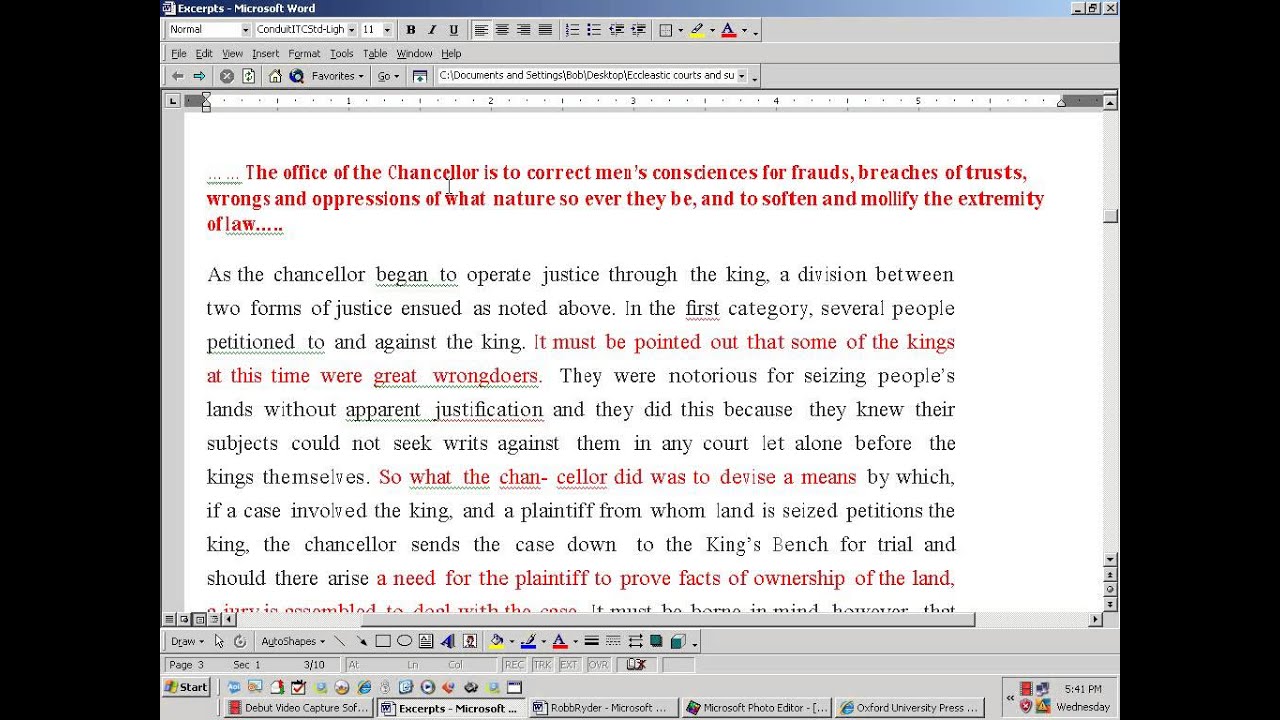Open the AutoShapes menu
This screenshot has height=720, width=1280.
point(293,642)
